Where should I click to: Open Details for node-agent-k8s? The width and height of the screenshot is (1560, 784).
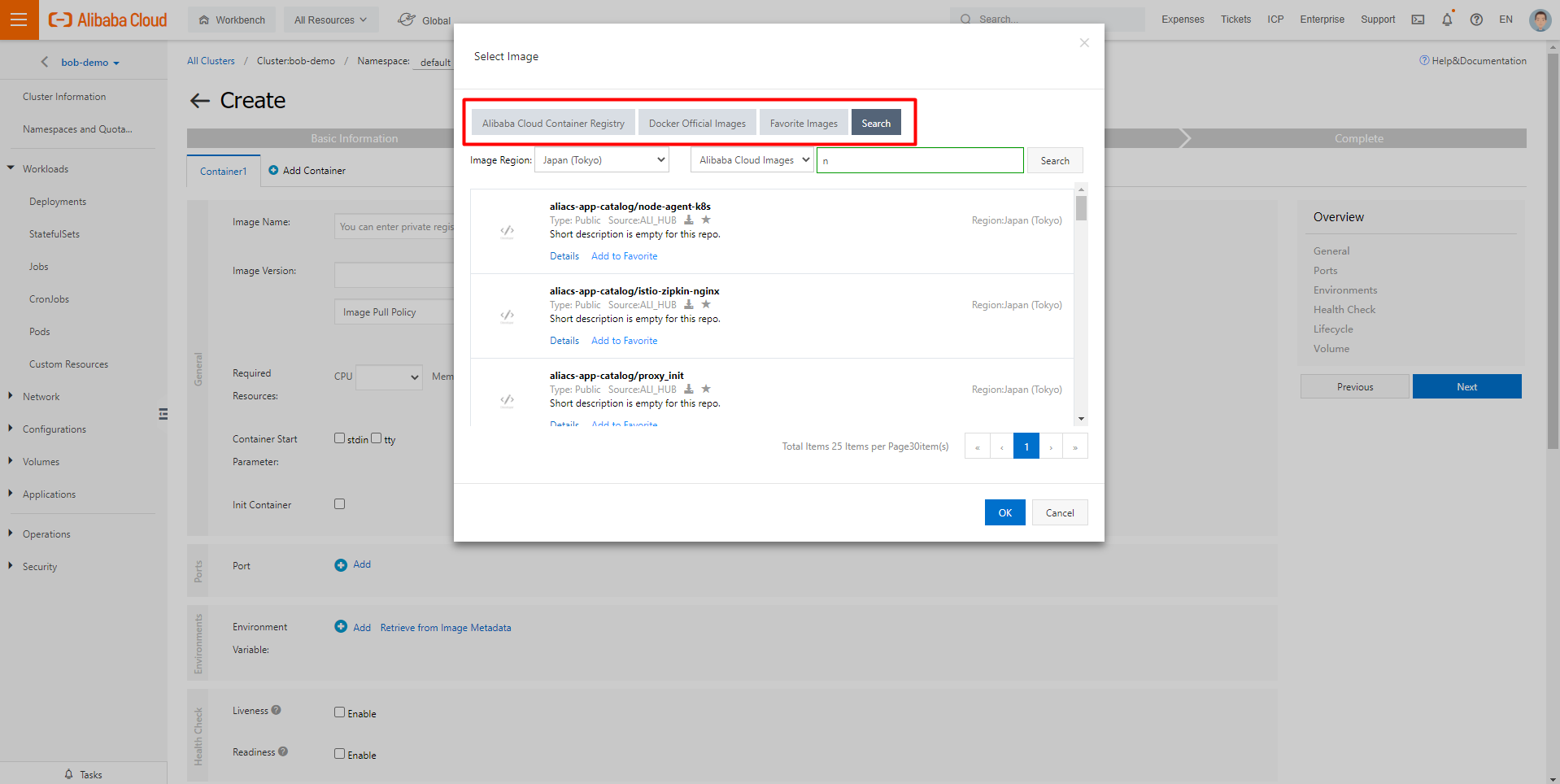[564, 256]
